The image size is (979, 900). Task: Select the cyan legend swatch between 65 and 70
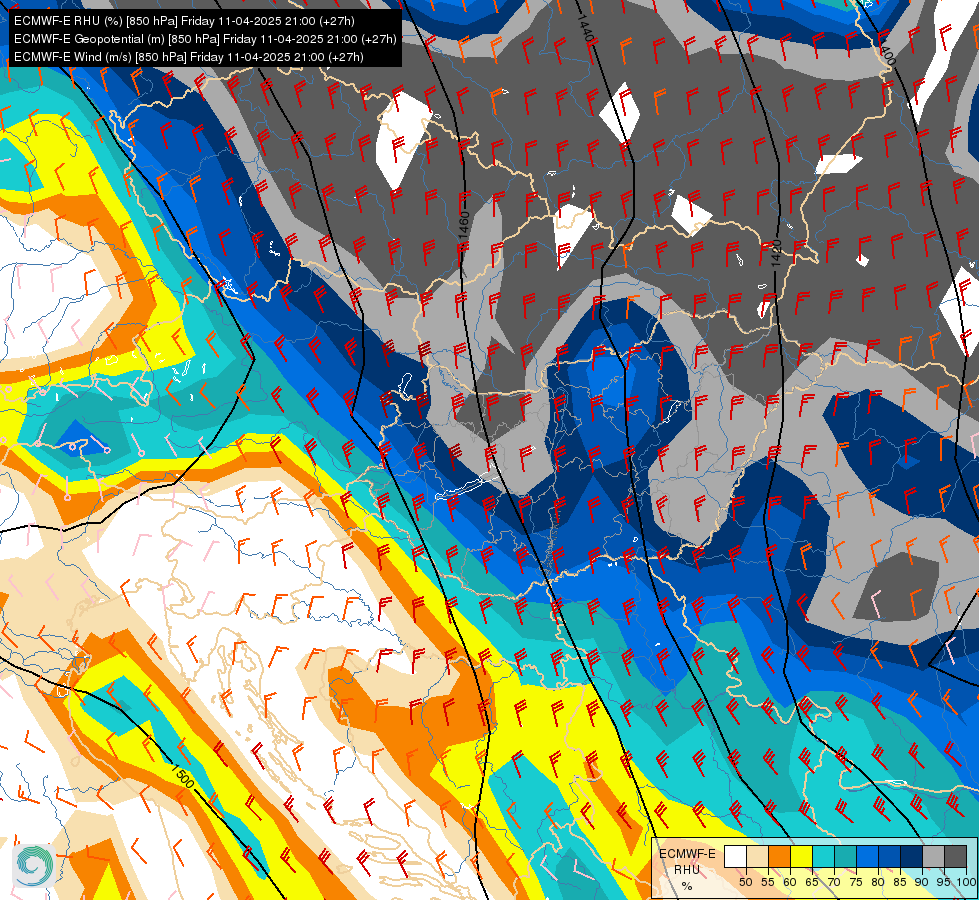[824, 856]
